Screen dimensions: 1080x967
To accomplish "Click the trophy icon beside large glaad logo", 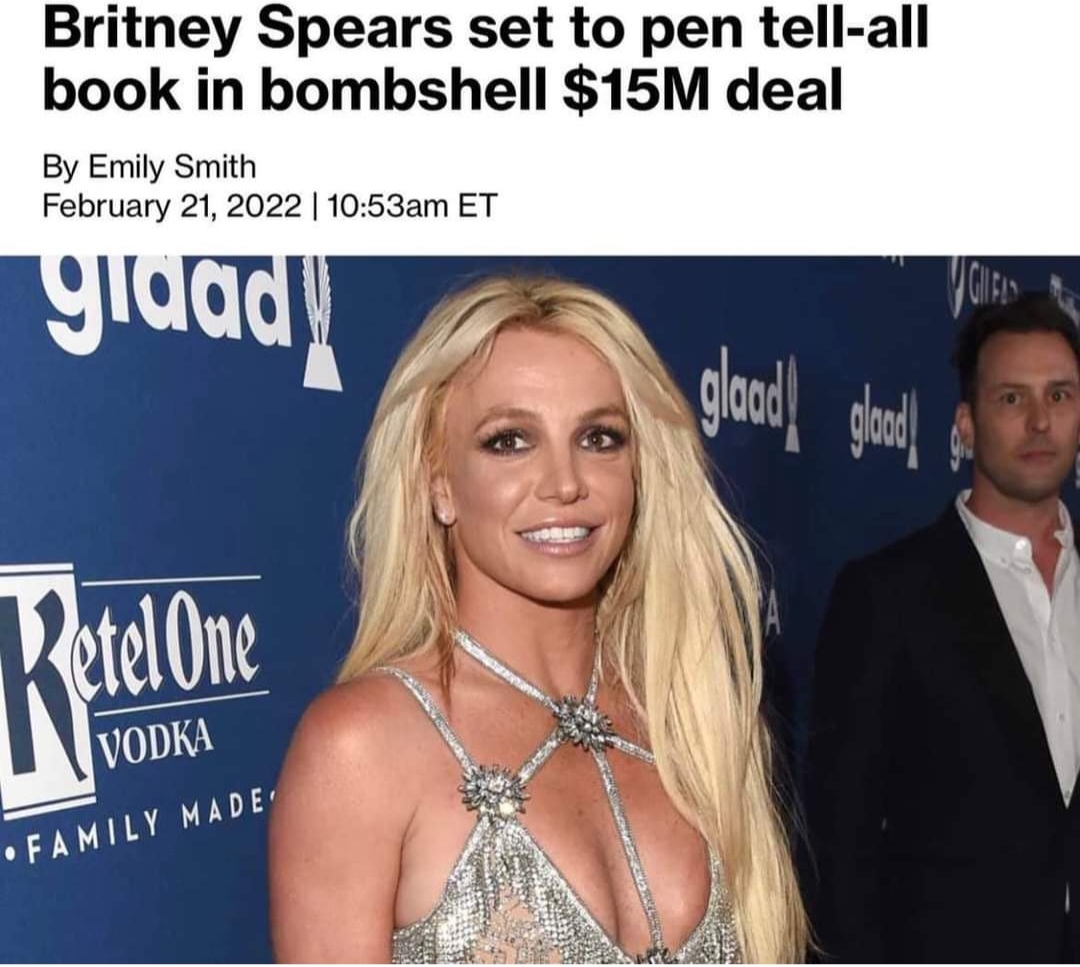I will coord(320,324).
